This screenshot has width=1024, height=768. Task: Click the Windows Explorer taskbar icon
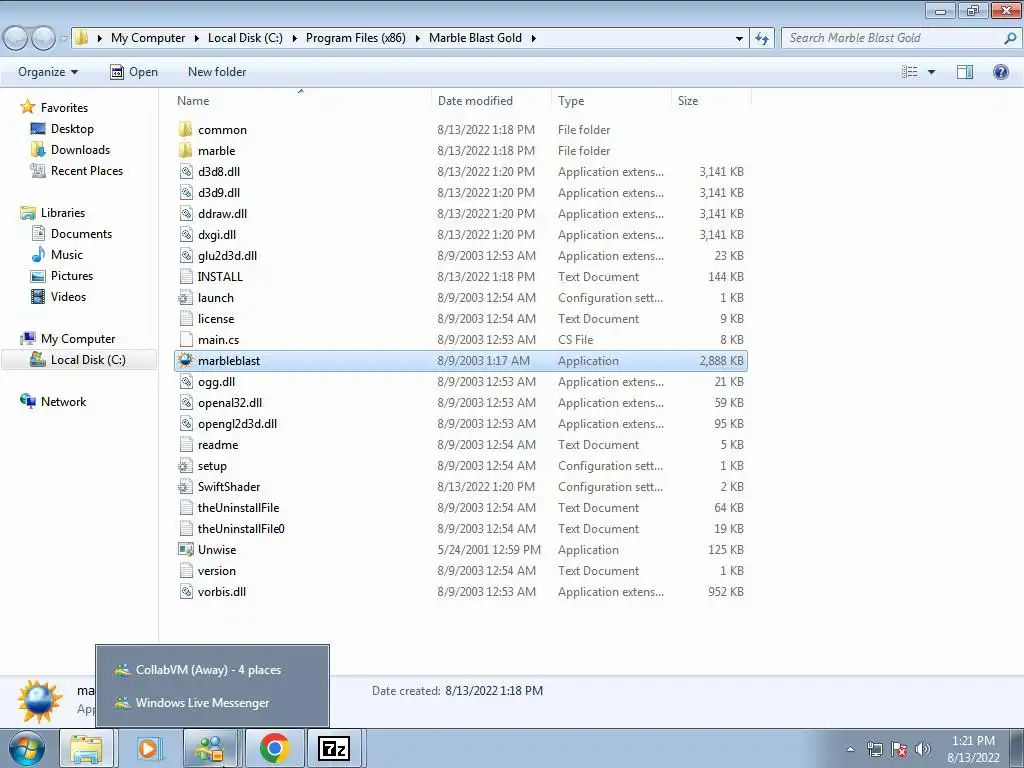(87, 748)
